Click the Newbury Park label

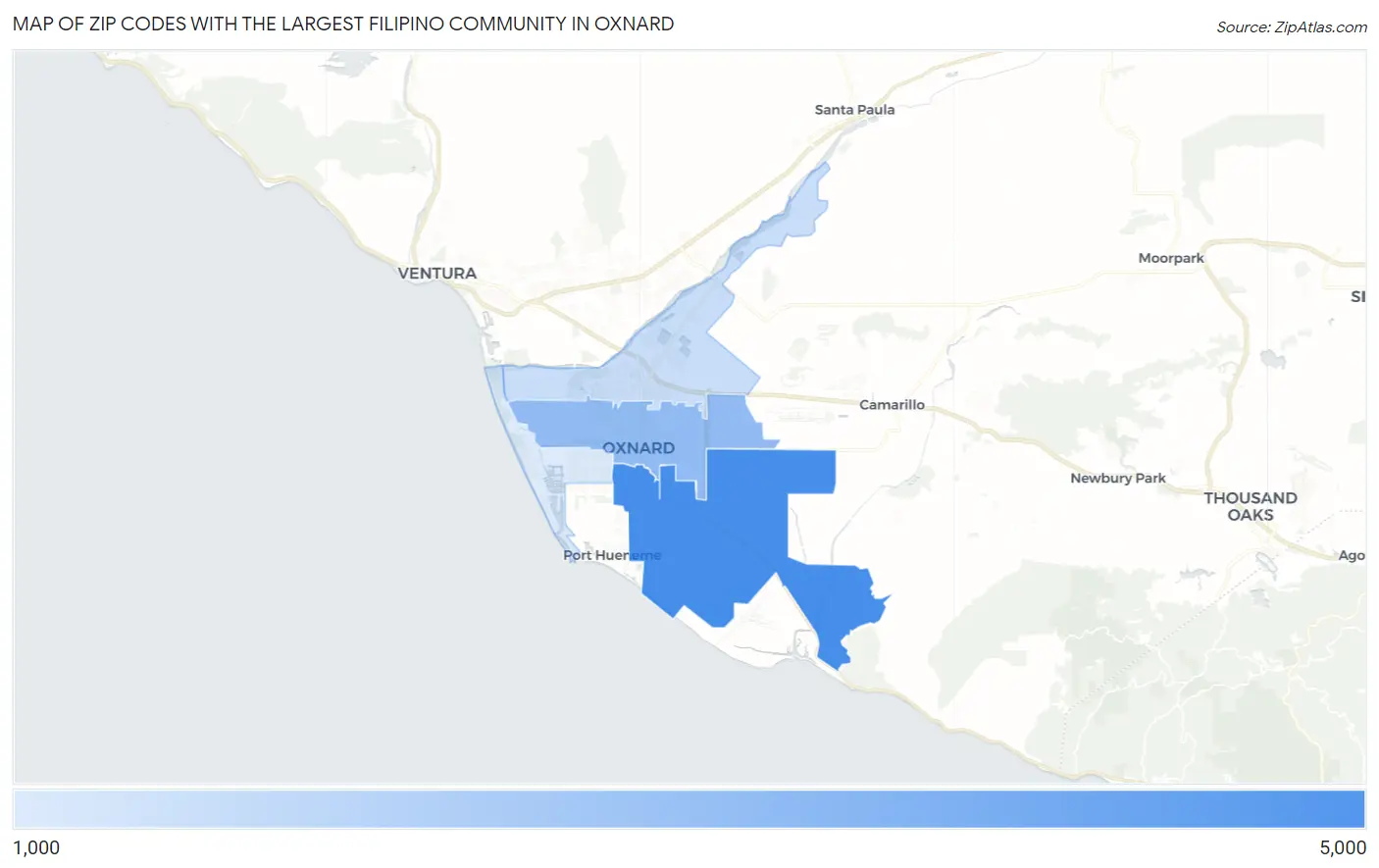(x=1117, y=478)
